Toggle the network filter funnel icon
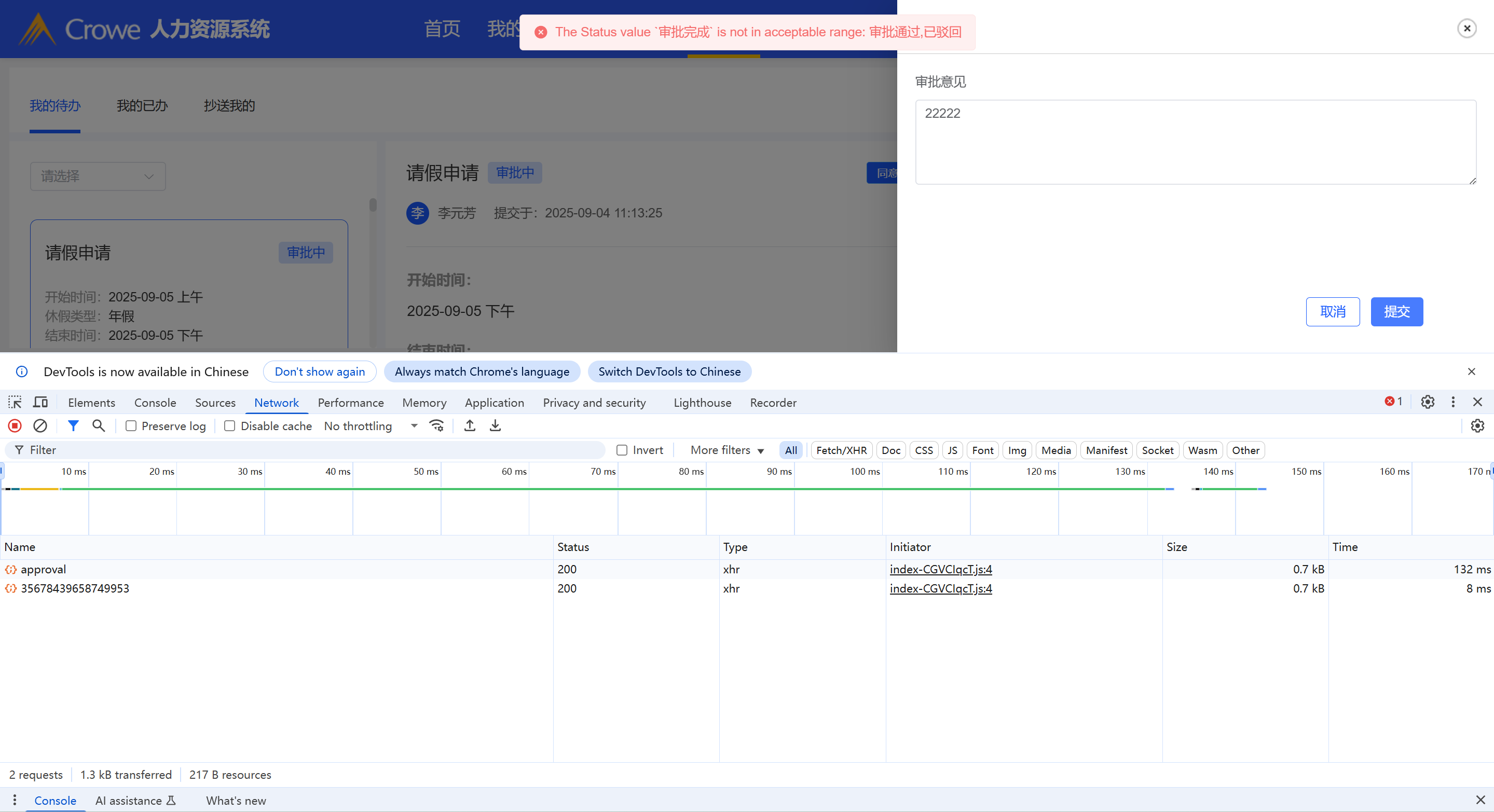Viewport: 1494px width, 812px height. point(73,426)
